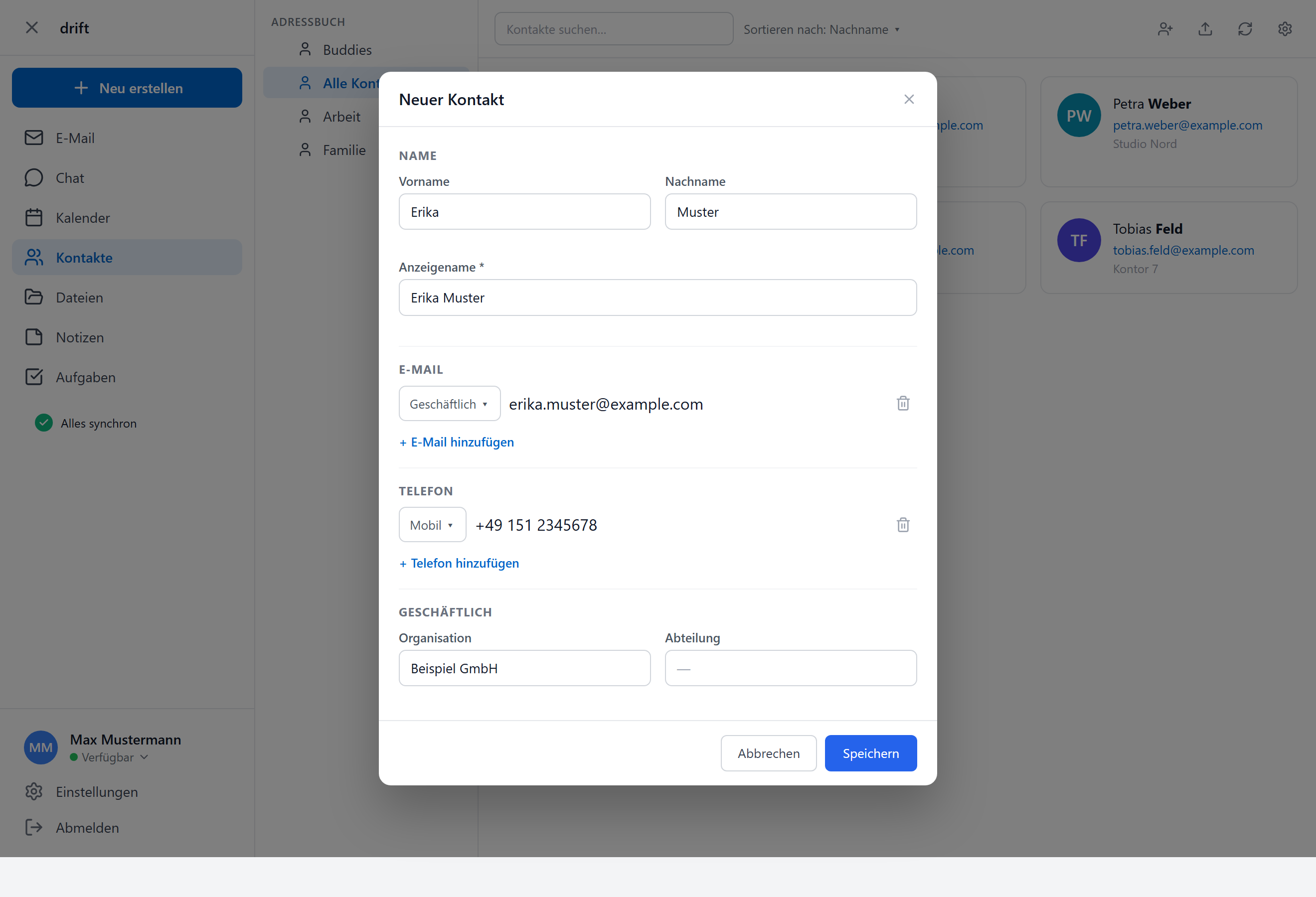Image resolution: width=1316 pixels, height=897 pixels.
Task: Select the Buddies address book
Action: click(x=366, y=50)
